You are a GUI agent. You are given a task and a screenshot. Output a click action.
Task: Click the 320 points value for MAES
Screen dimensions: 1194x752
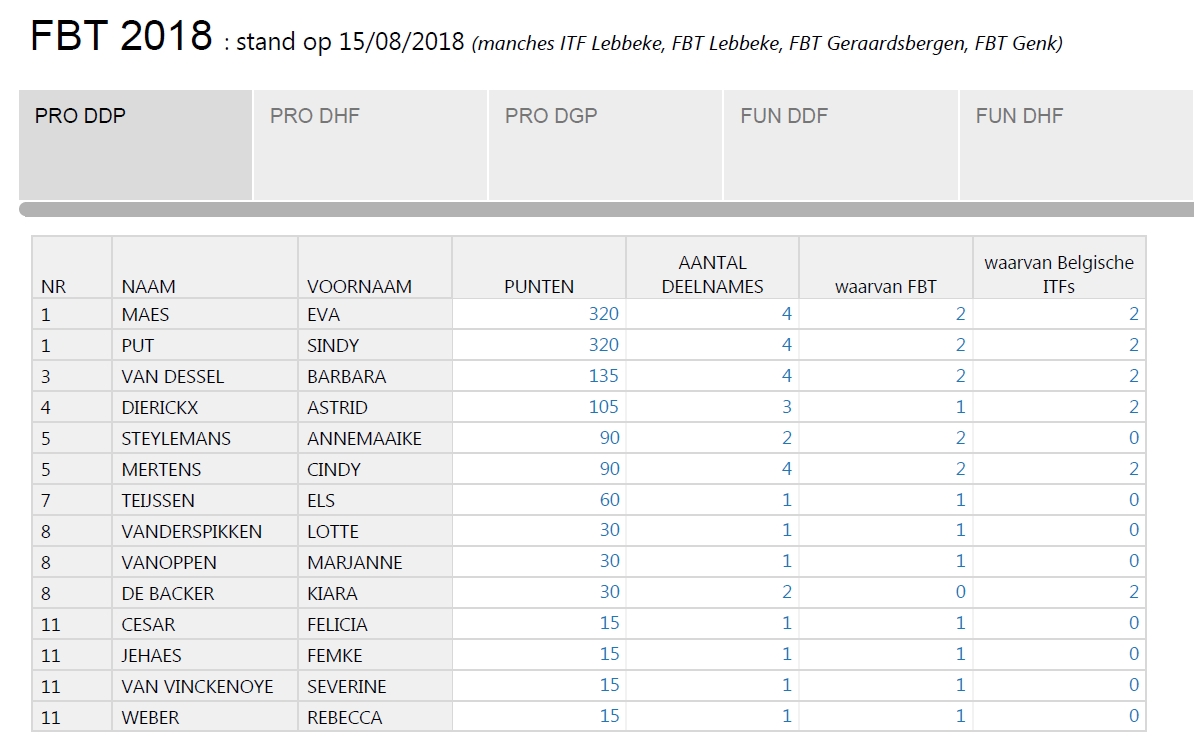604,314
